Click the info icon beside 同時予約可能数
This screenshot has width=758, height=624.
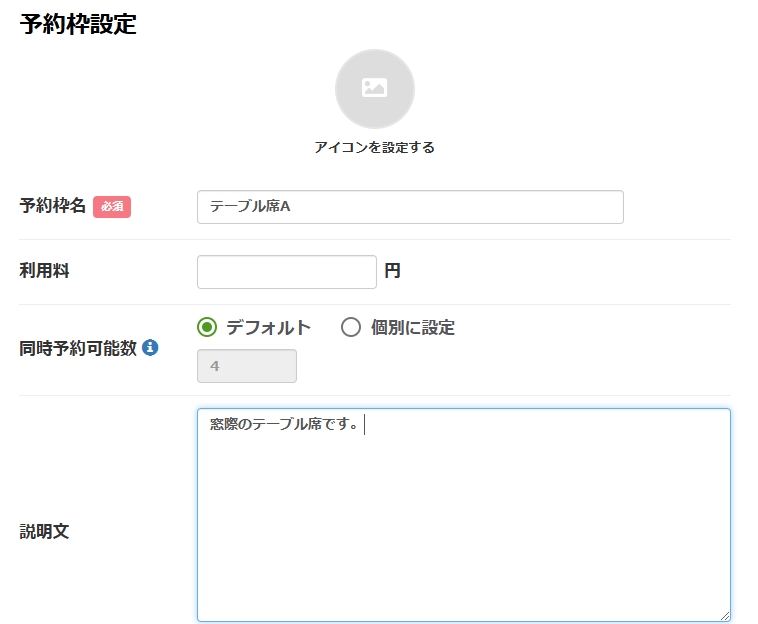pyautogui.click(x=150, y=348)
